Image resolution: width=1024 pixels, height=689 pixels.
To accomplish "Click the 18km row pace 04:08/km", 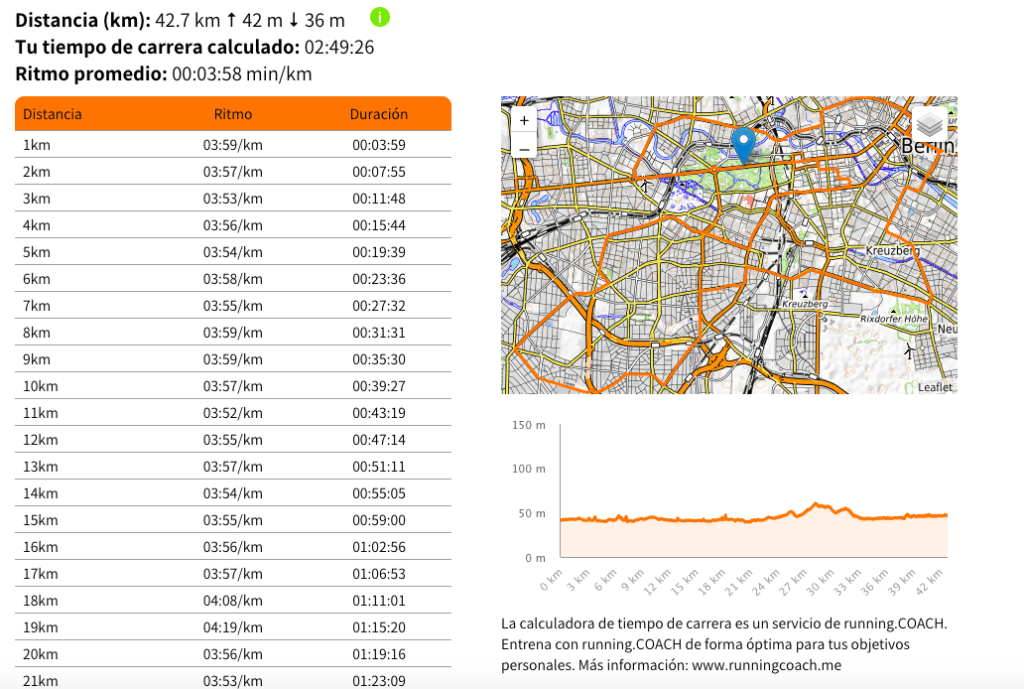I will point(233,600).
